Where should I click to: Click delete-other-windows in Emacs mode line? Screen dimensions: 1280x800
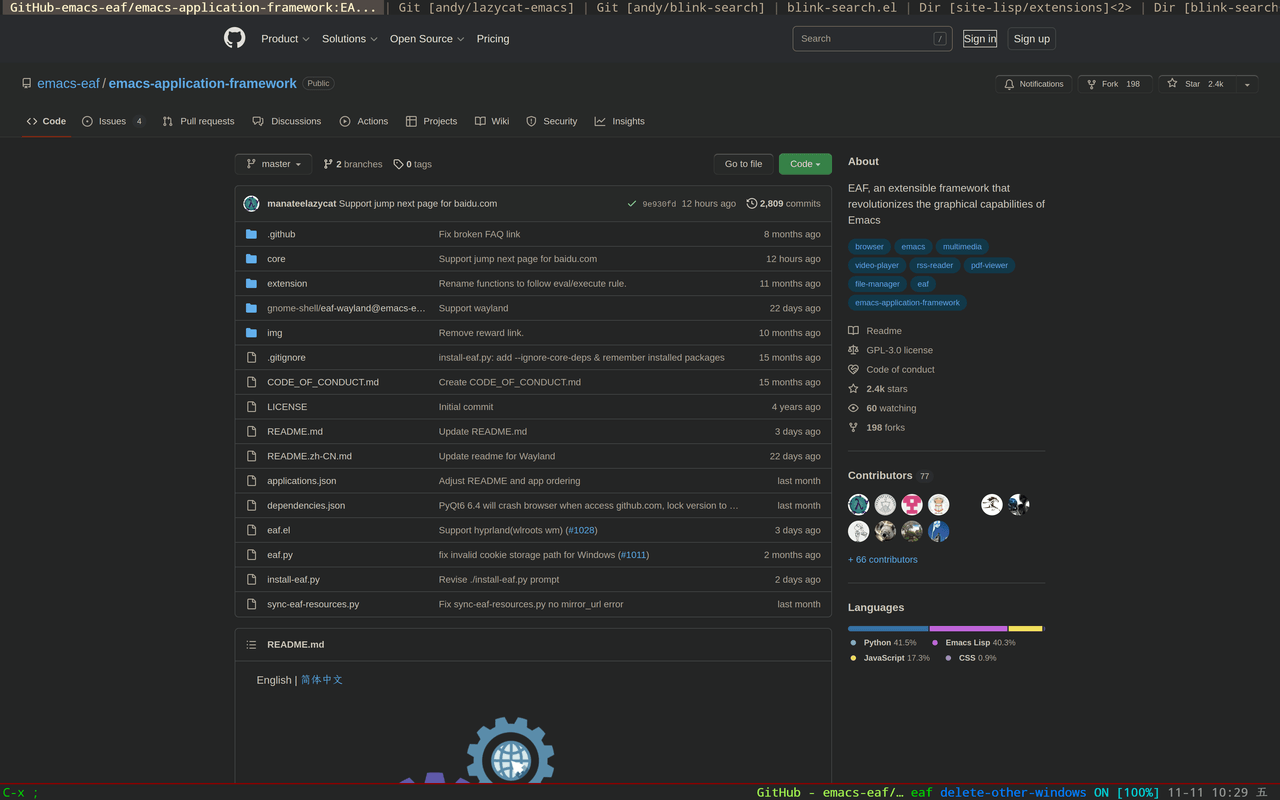[1013, 792]
